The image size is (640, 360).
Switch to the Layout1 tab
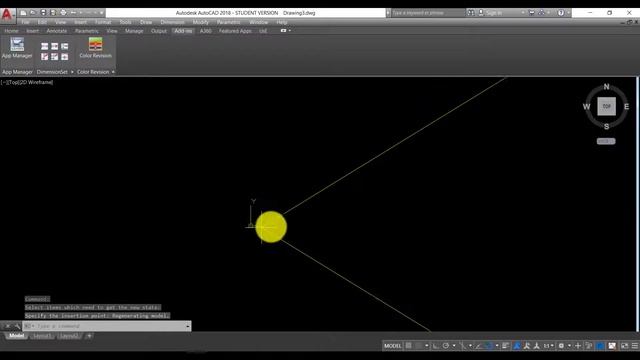pos(42,336)
